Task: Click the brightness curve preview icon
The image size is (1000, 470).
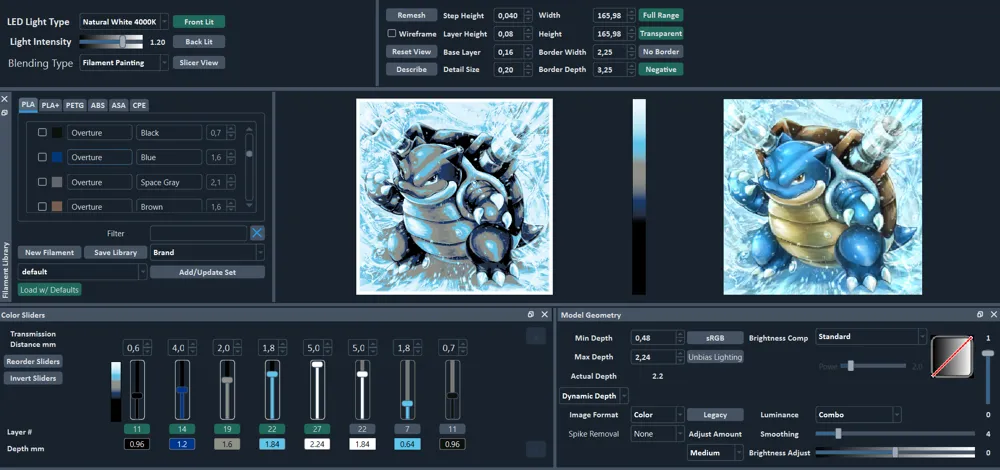Action: (x=952, y=357)
